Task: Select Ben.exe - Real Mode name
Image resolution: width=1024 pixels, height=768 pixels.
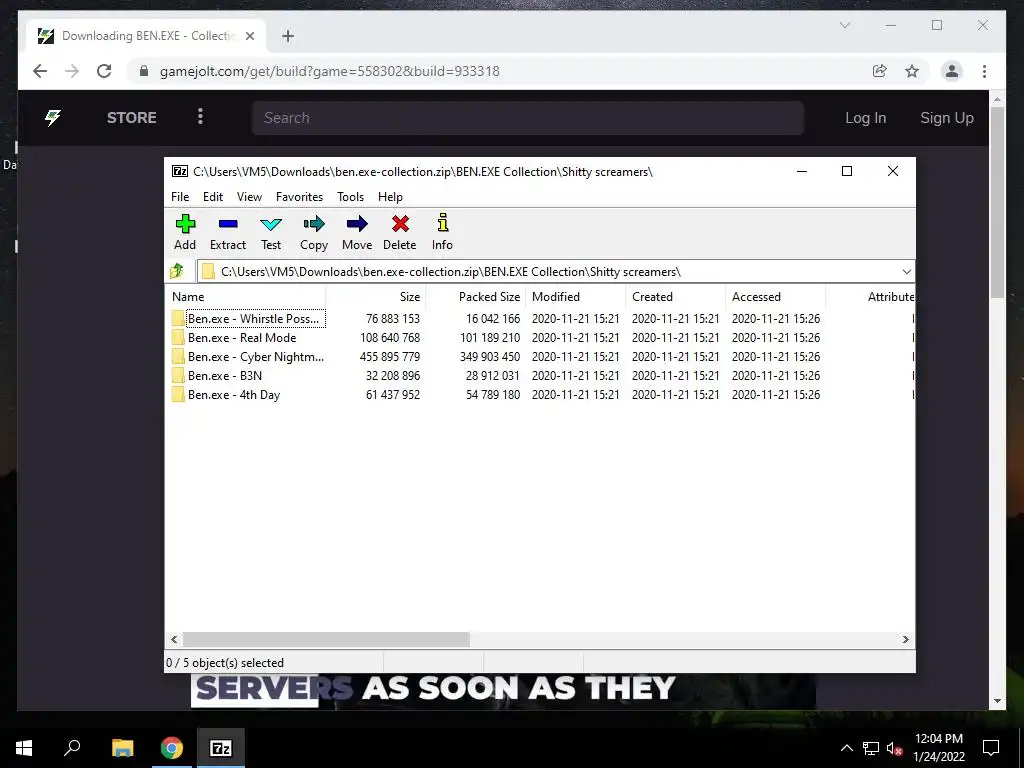Action: pyautogui.click(x=242, y=338)
